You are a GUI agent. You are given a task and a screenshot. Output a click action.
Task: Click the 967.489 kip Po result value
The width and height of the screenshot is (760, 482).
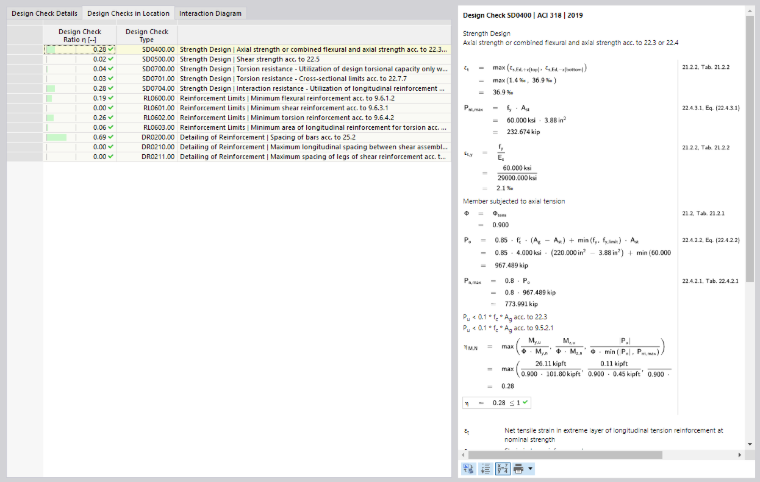(x=511, y=265)
